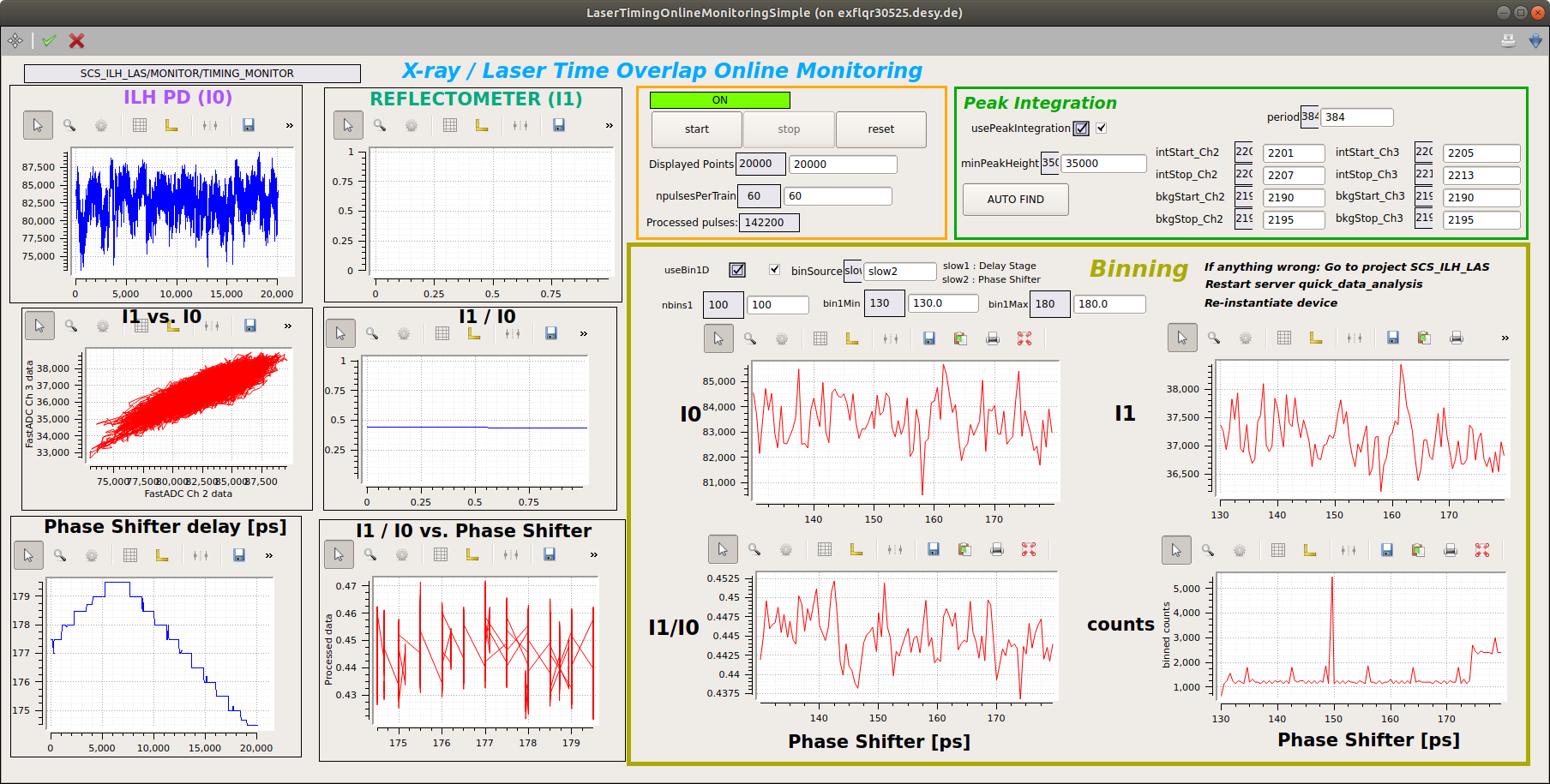Toggle grid icon in I1 / I0 plot toolbar
Image resolution: width=1550 pixels, height=784 pixels.
[x=442, y=333]
